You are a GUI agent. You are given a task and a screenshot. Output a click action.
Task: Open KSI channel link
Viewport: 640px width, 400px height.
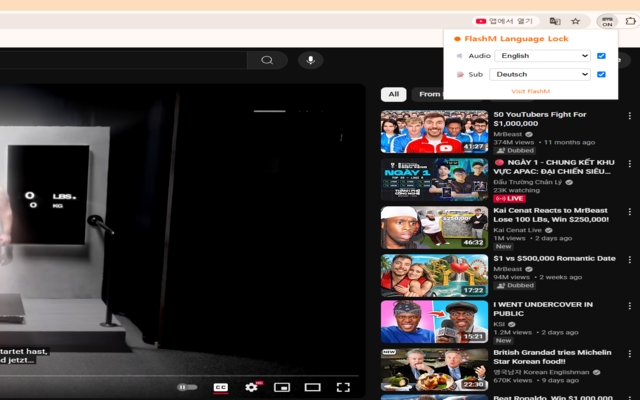[x=499, y=324]
